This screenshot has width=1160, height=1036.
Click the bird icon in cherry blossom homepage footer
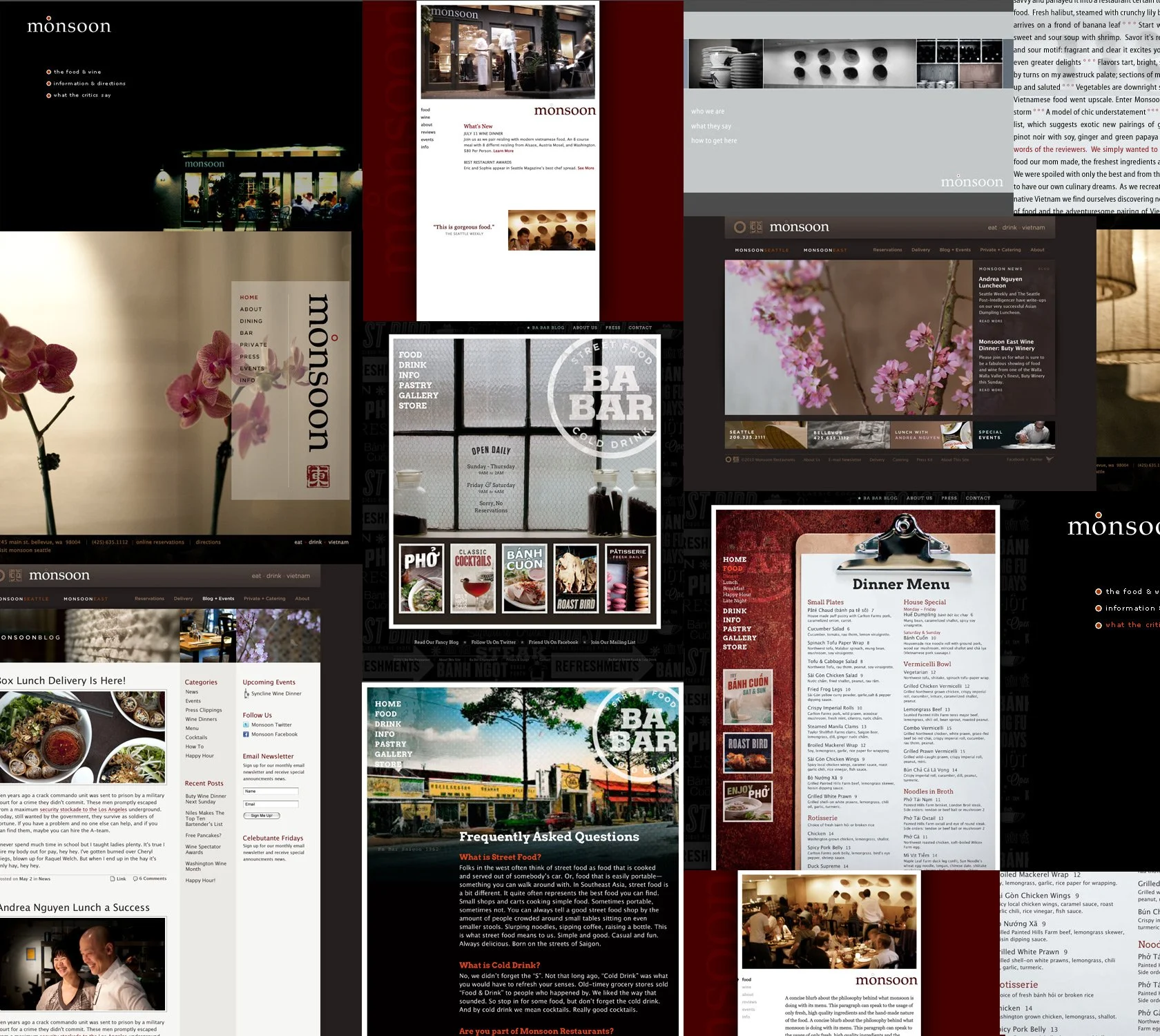[1050, 459]
